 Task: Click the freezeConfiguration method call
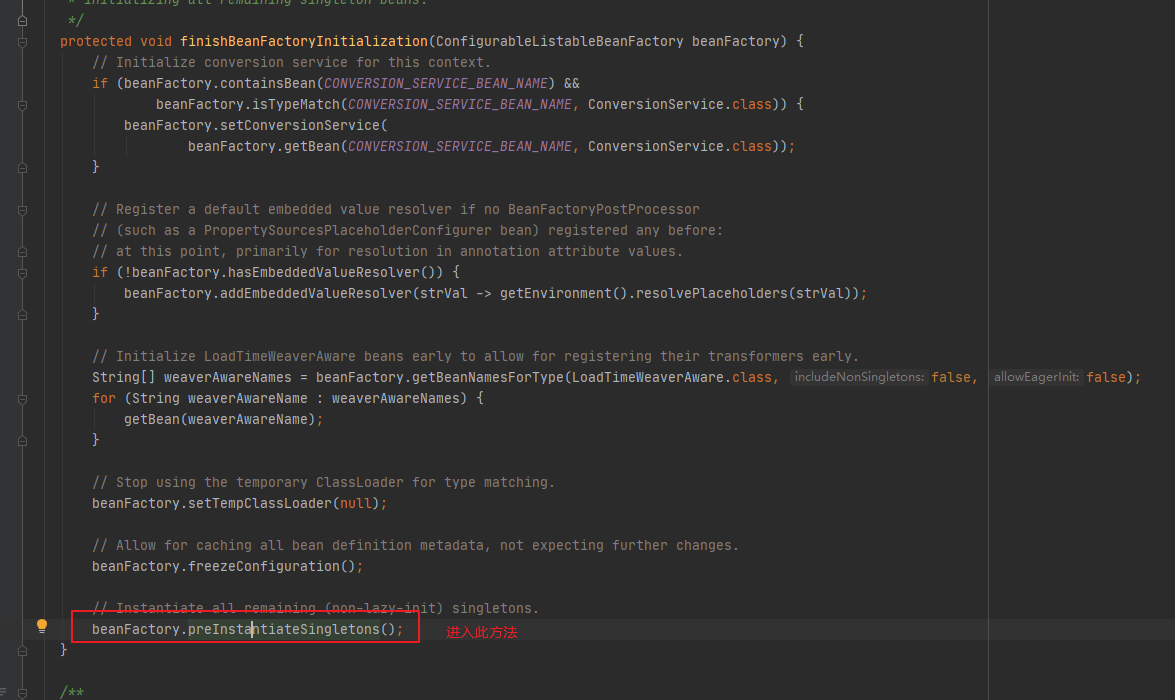pyautogui.click(x=264, y=566)
